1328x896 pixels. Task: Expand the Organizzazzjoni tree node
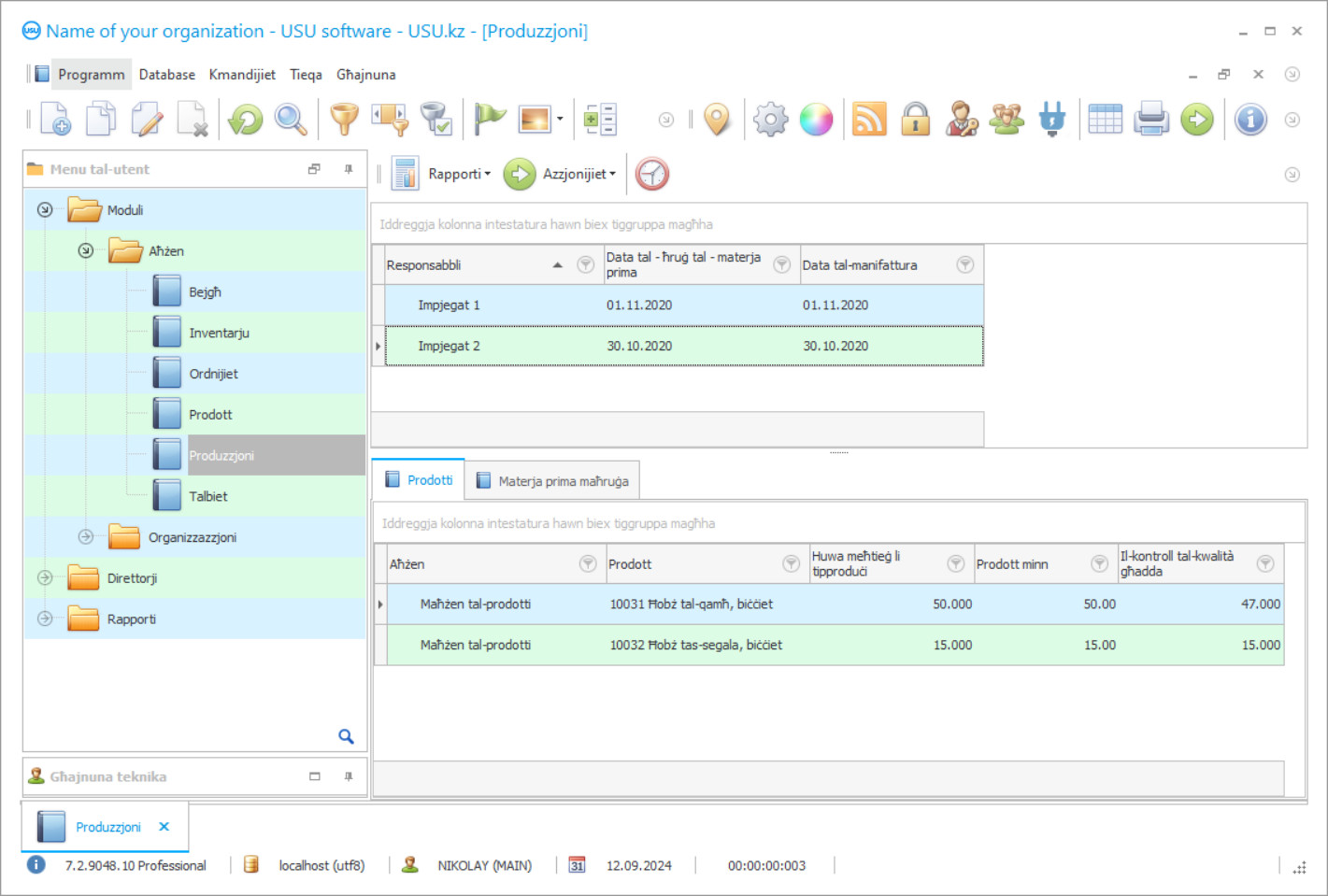coord(85,536)
